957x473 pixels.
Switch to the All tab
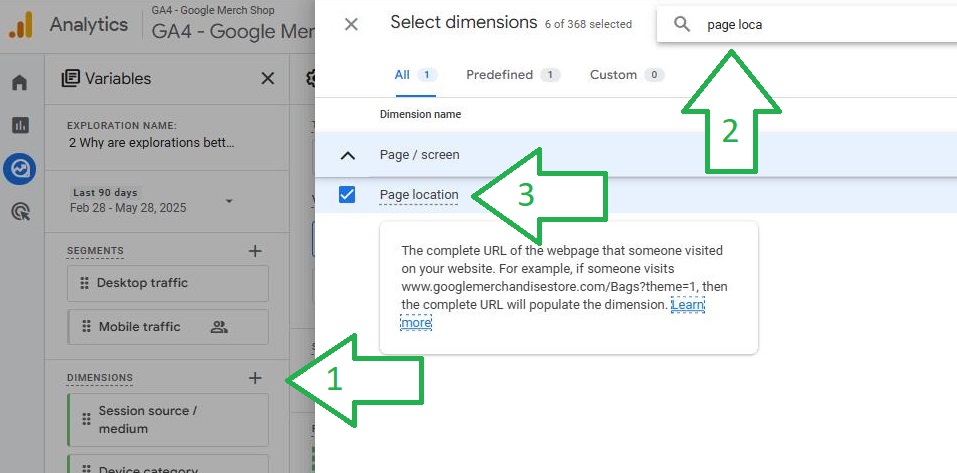pyautogui.click(x=416, y=74)
